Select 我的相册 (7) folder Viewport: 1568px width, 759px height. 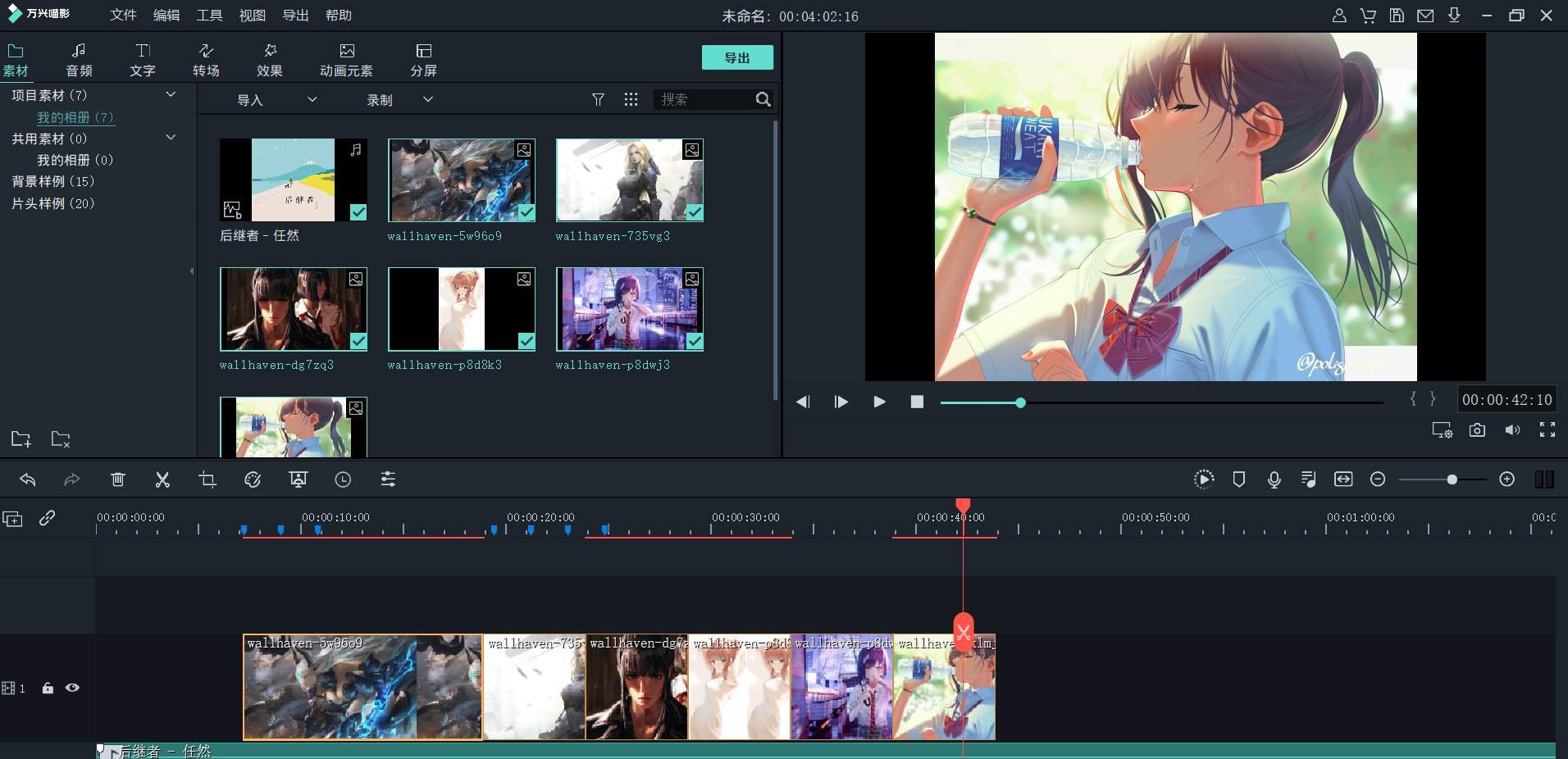75,117
